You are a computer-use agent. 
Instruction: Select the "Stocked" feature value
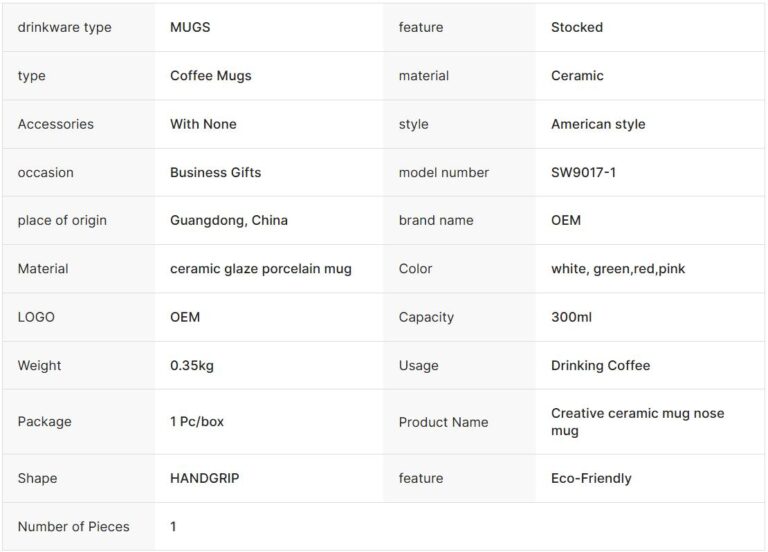tap(577, 27)
